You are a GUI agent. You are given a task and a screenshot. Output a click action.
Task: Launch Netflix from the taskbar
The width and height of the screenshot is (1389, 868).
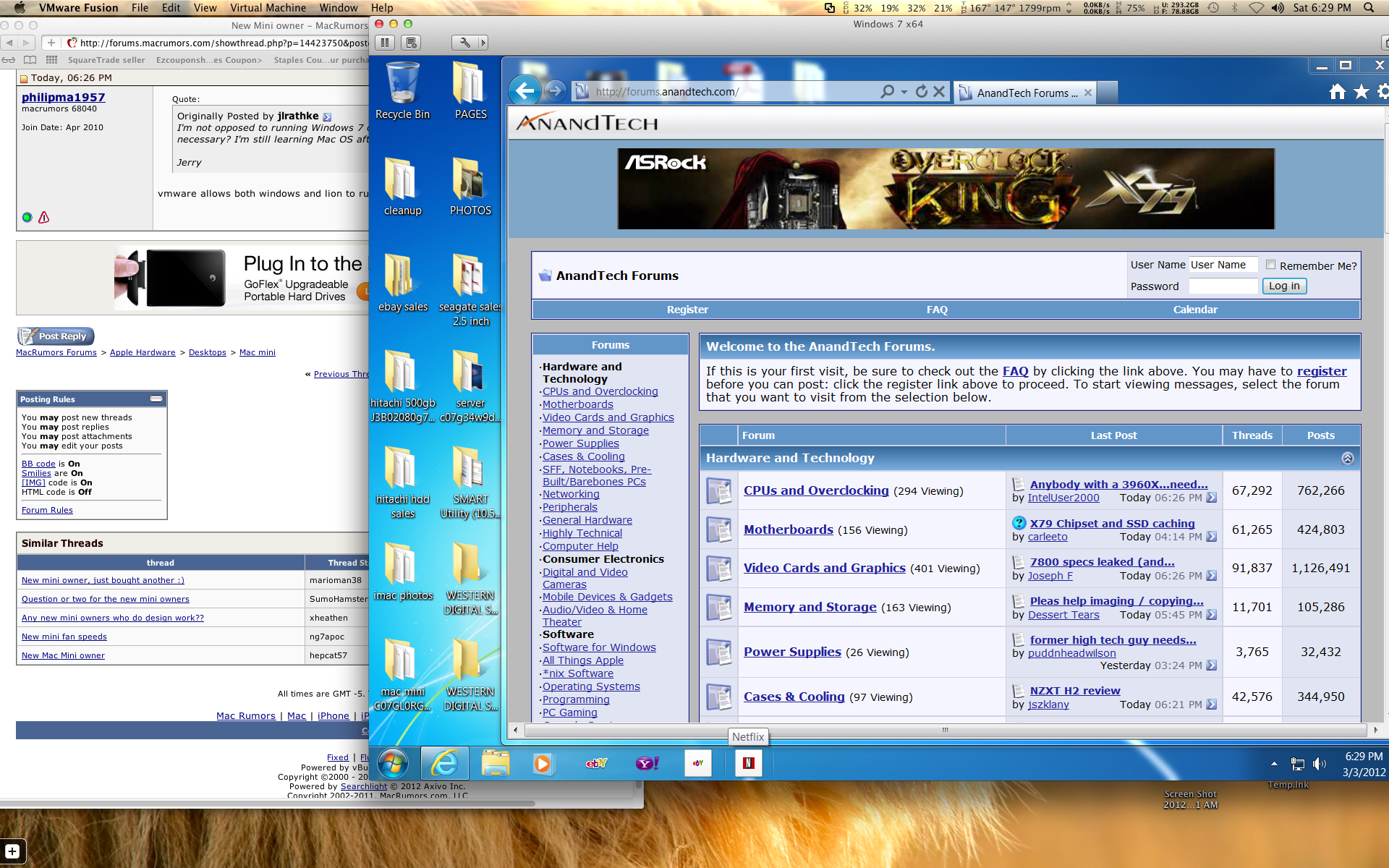[x=748, y=763]
